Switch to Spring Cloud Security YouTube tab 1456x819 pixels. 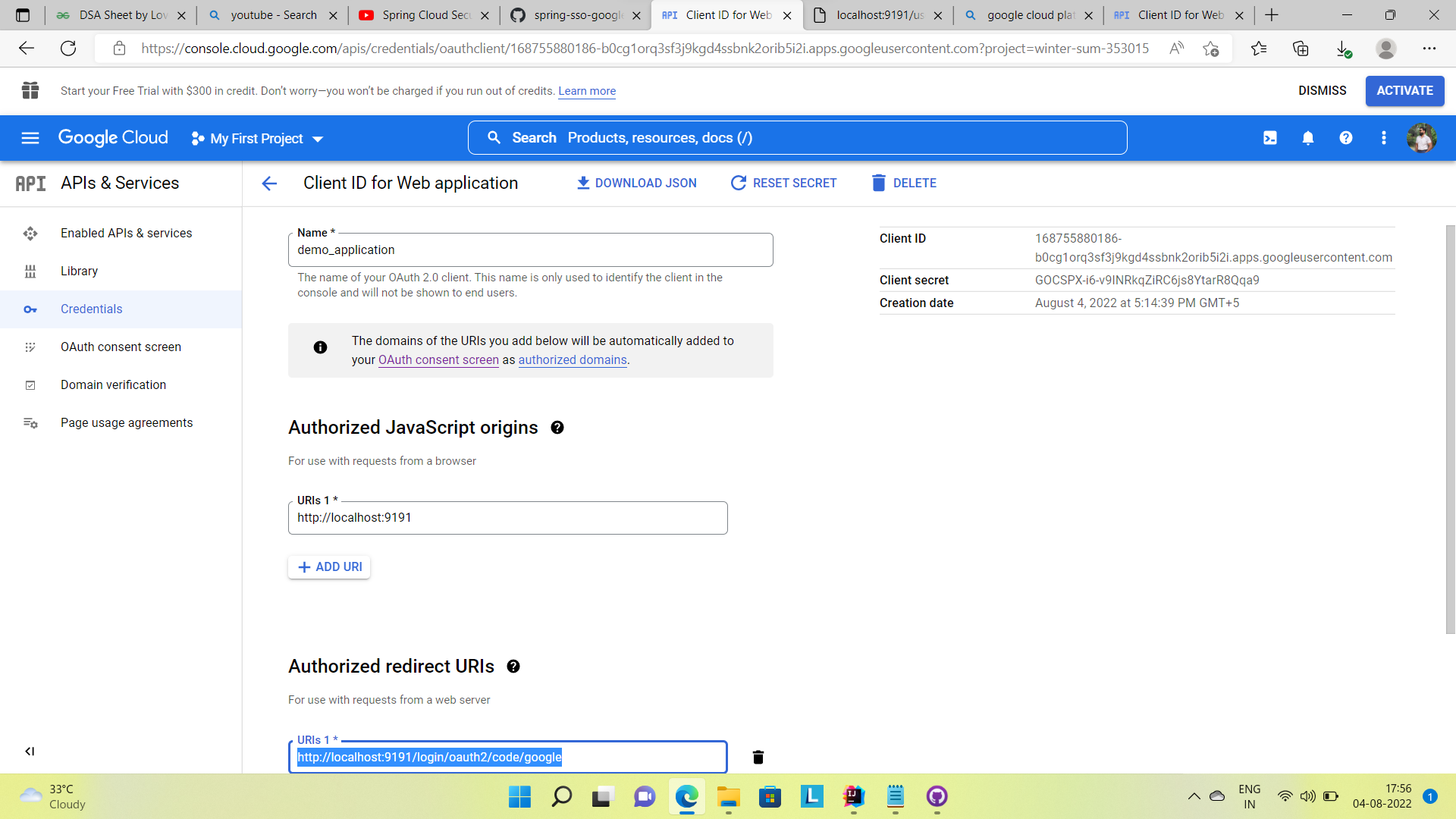click(424, 15)
